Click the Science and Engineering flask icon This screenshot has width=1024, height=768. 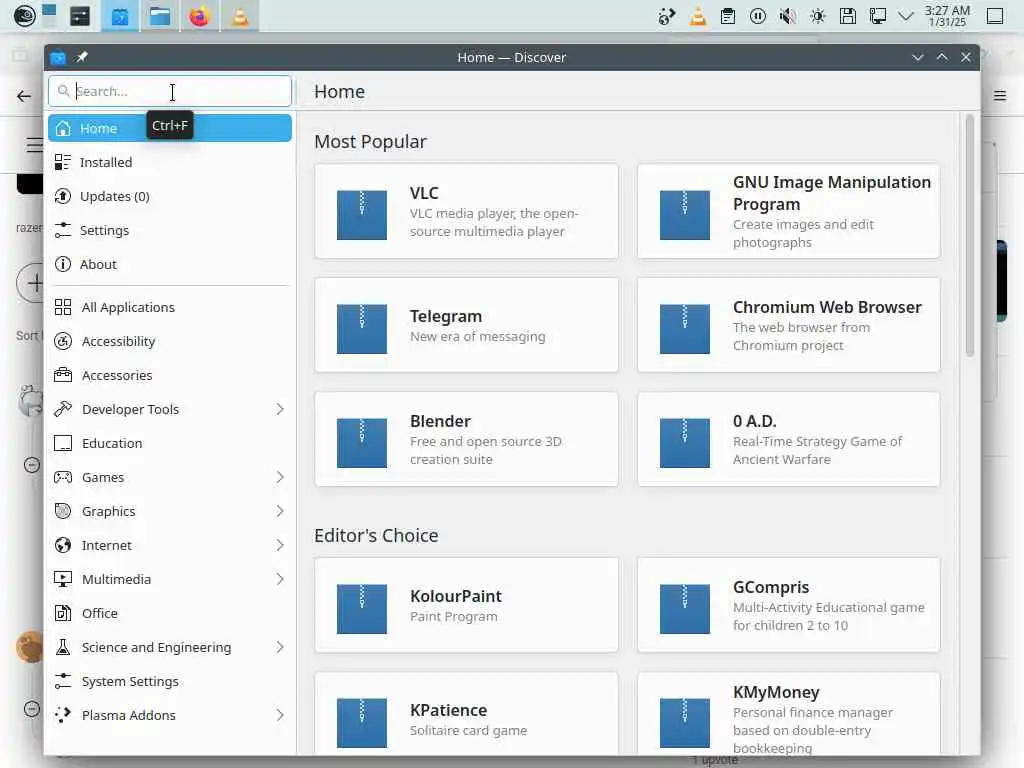(x=63, y=647)
